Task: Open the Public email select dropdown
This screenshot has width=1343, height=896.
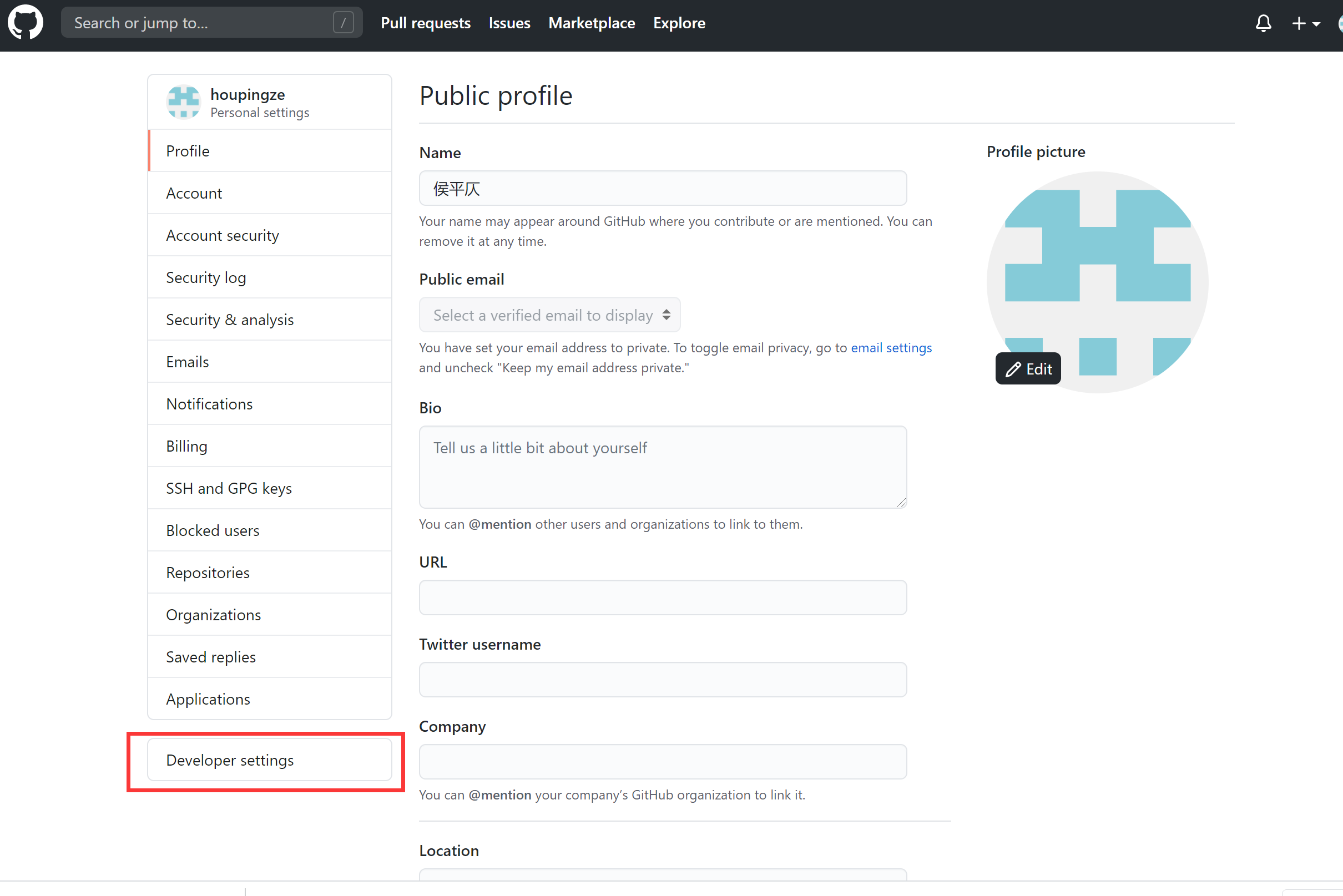Action: [x=549, y=315]
